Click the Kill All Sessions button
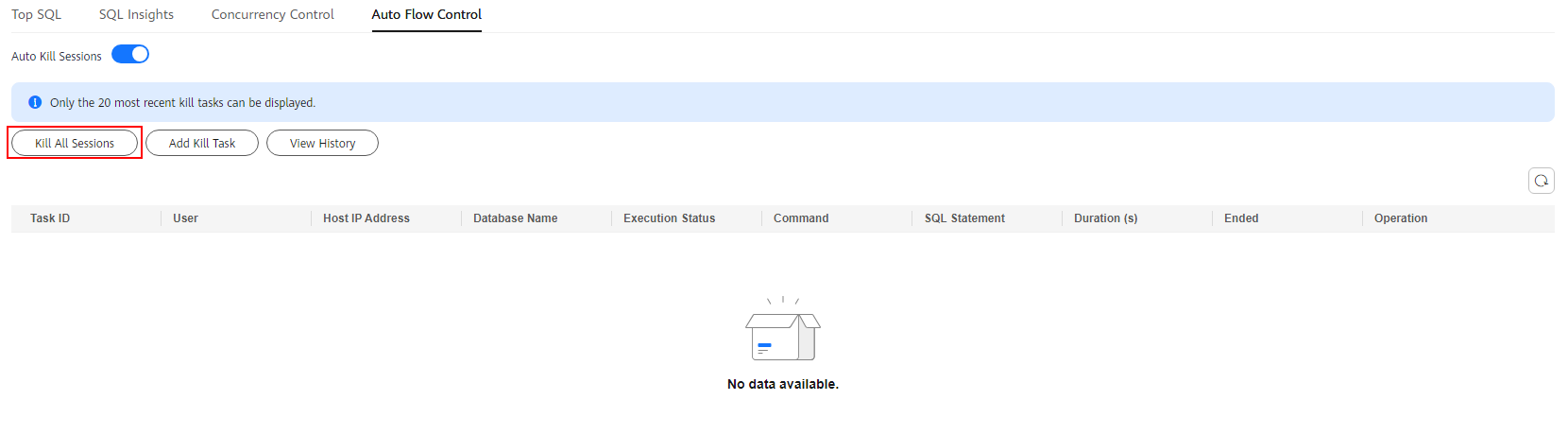The height and width of the screenshot is (435, 1568). (75, 143)
